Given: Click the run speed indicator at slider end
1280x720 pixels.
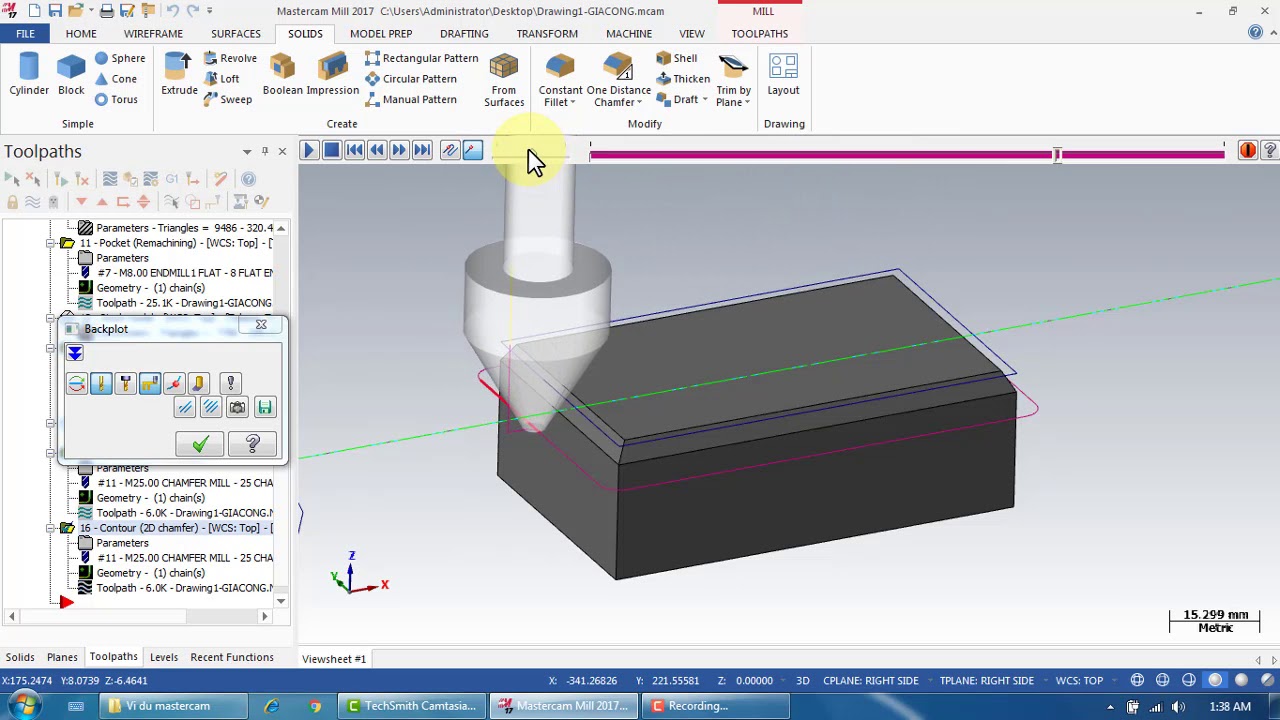Looking at the screenshot, I should 1247,151.
